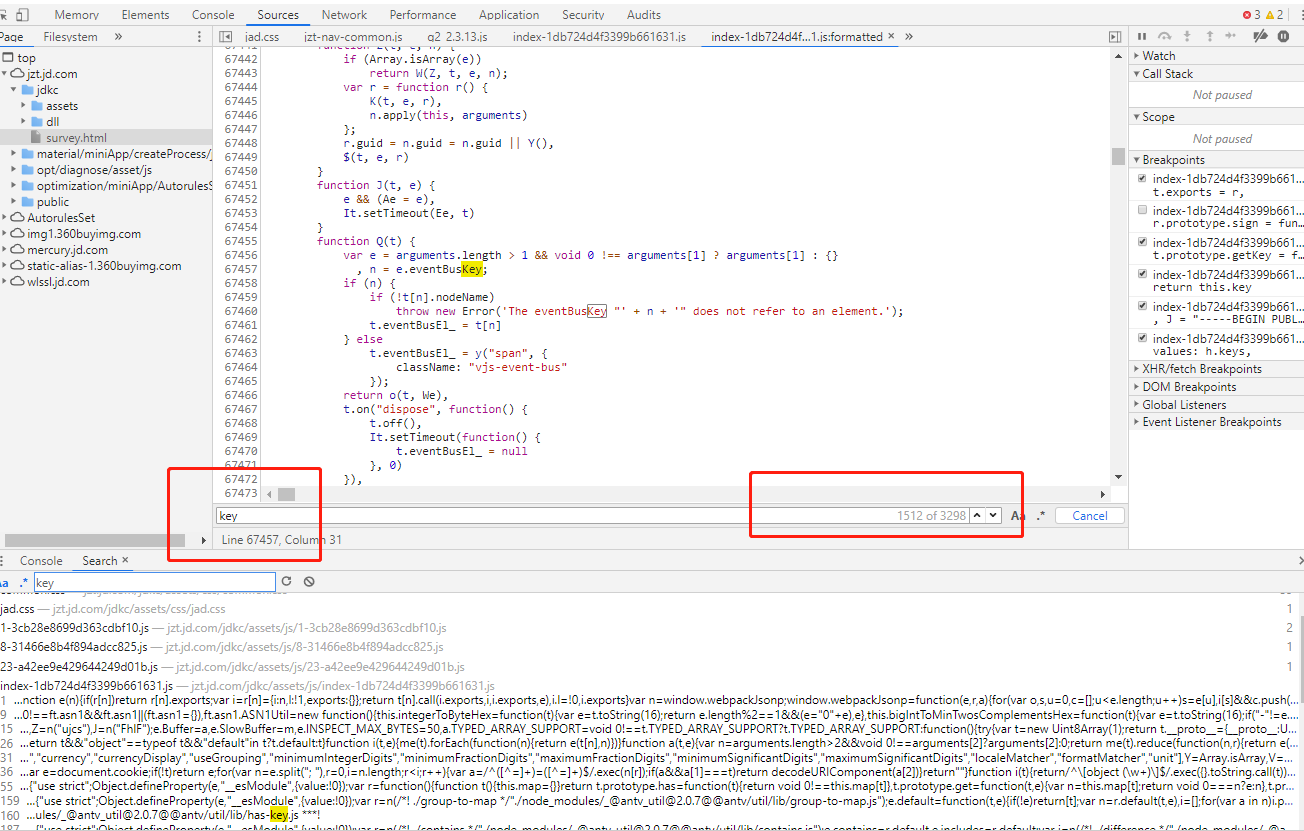
Task: Clear the Search drawer results
Action: coord(309,581)
